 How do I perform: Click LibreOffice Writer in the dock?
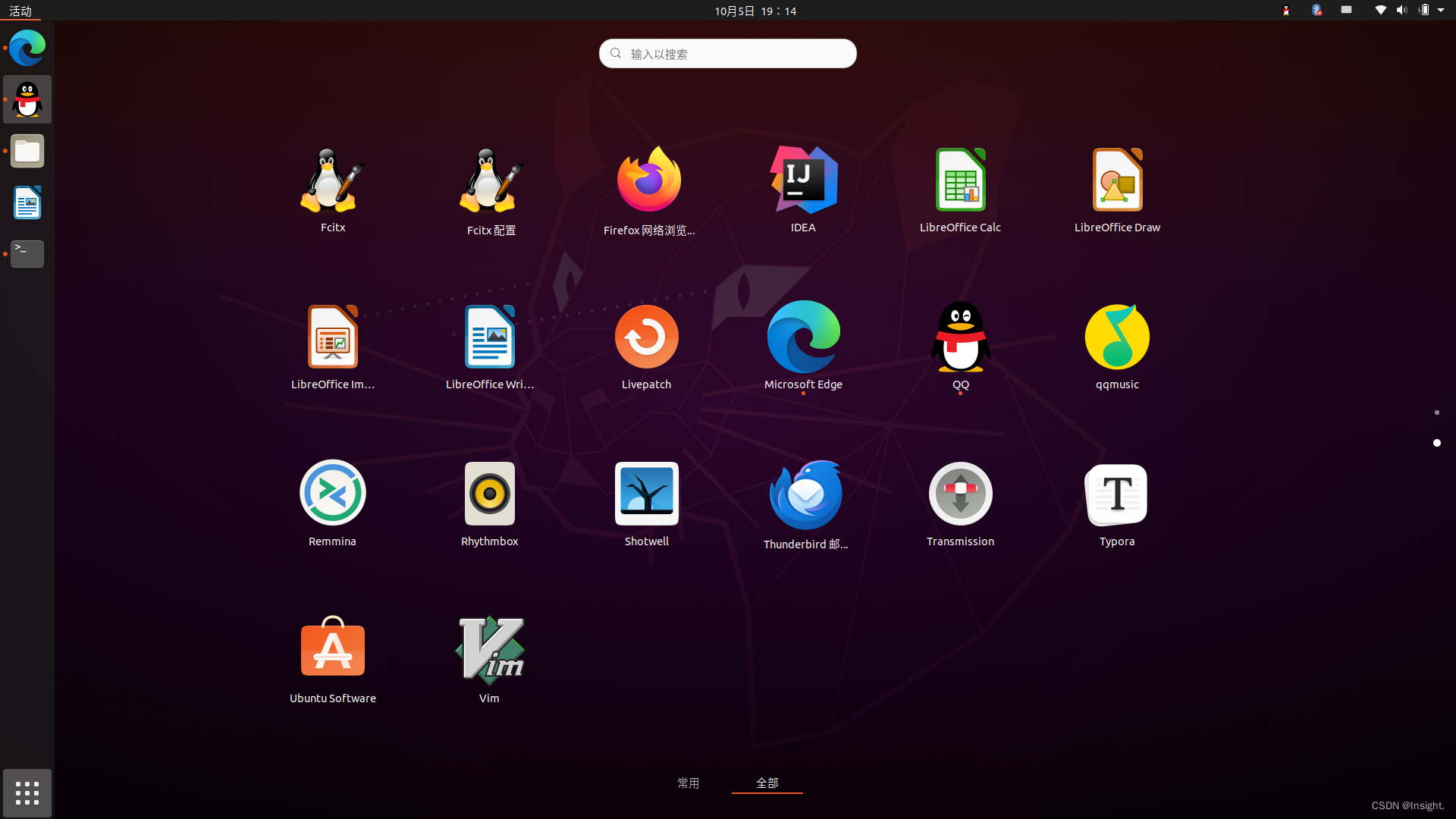[27, 202]
